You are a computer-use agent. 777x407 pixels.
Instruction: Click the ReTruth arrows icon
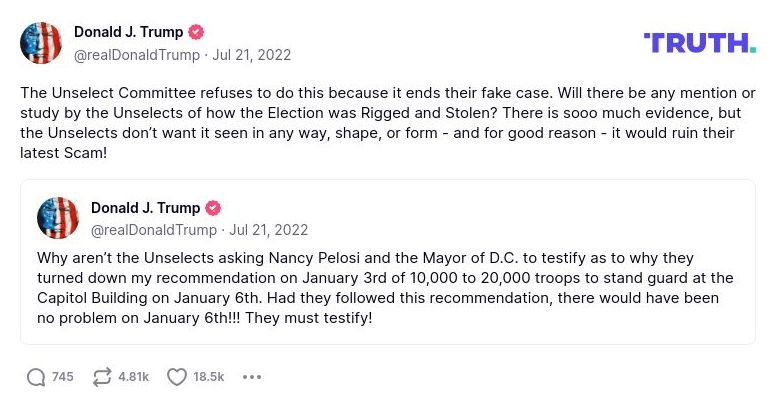102,377
